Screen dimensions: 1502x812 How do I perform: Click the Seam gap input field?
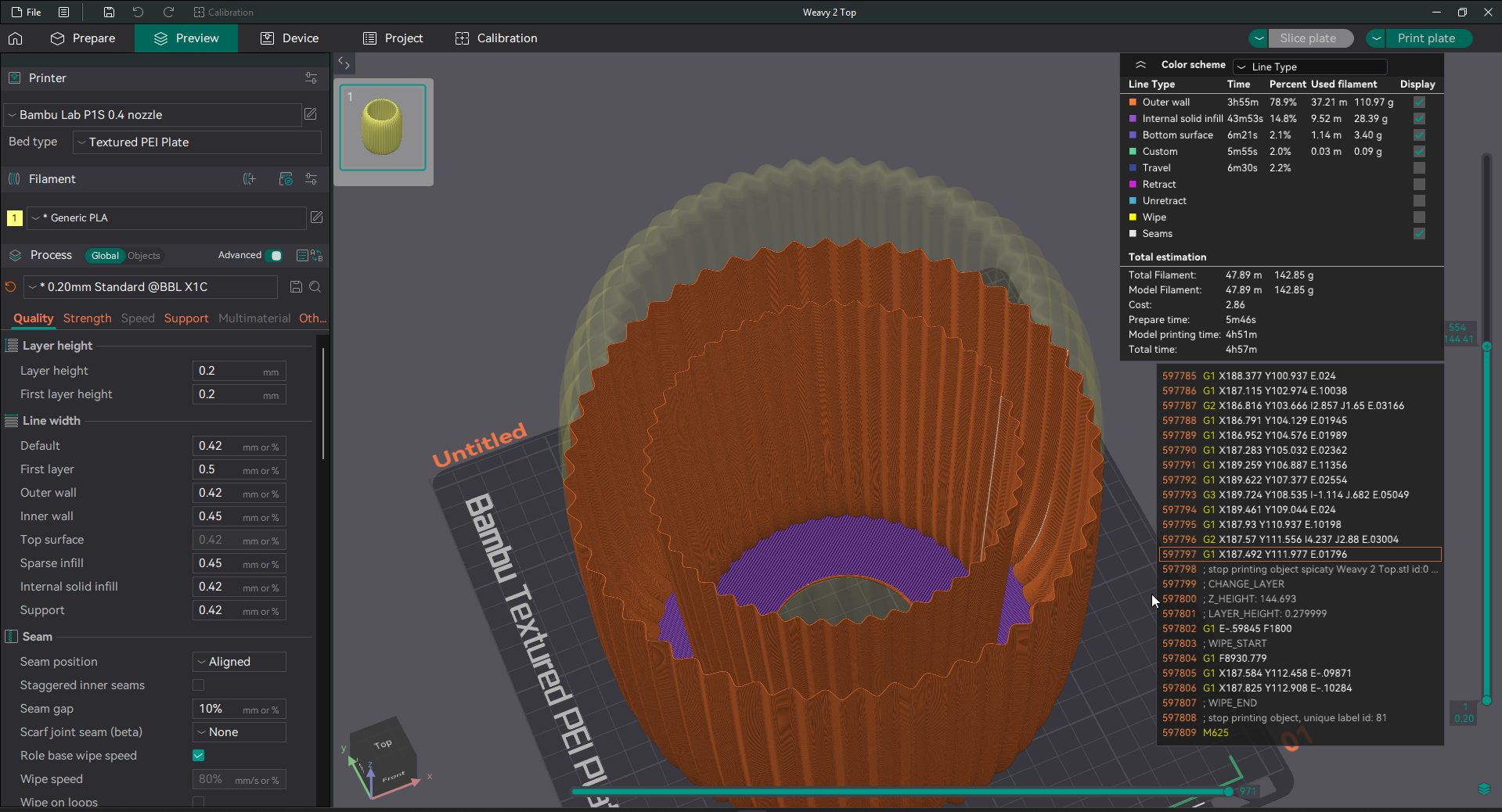pos(240,709)
